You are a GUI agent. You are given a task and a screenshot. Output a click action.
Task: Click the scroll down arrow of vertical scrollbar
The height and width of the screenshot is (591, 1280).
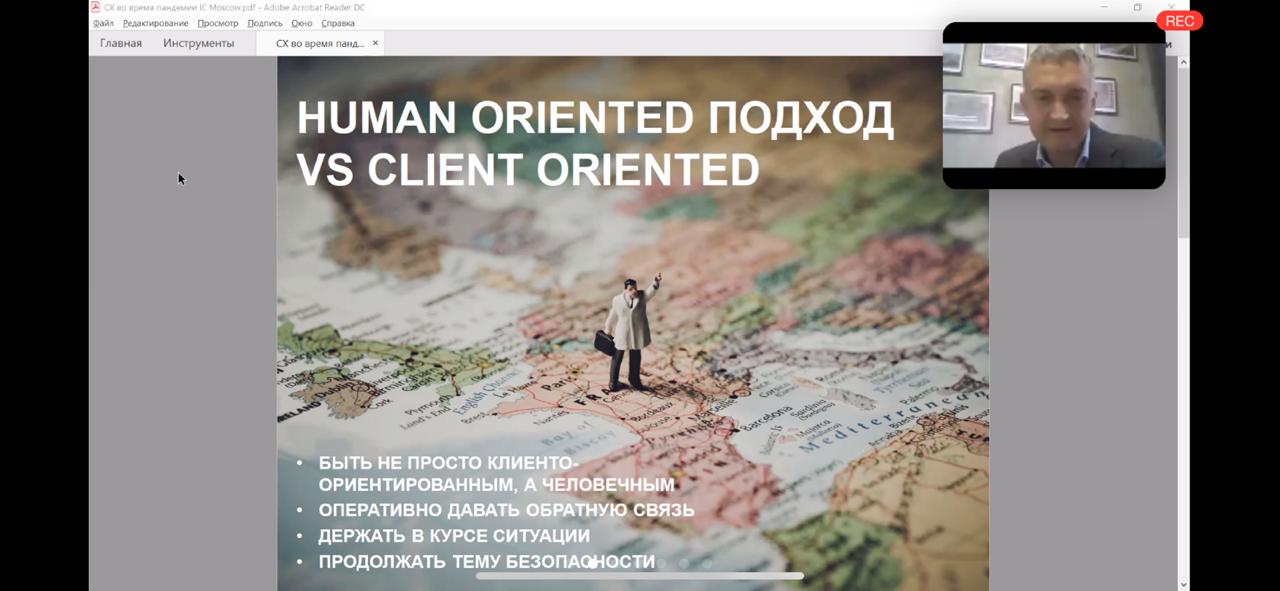click(1184, 584)
